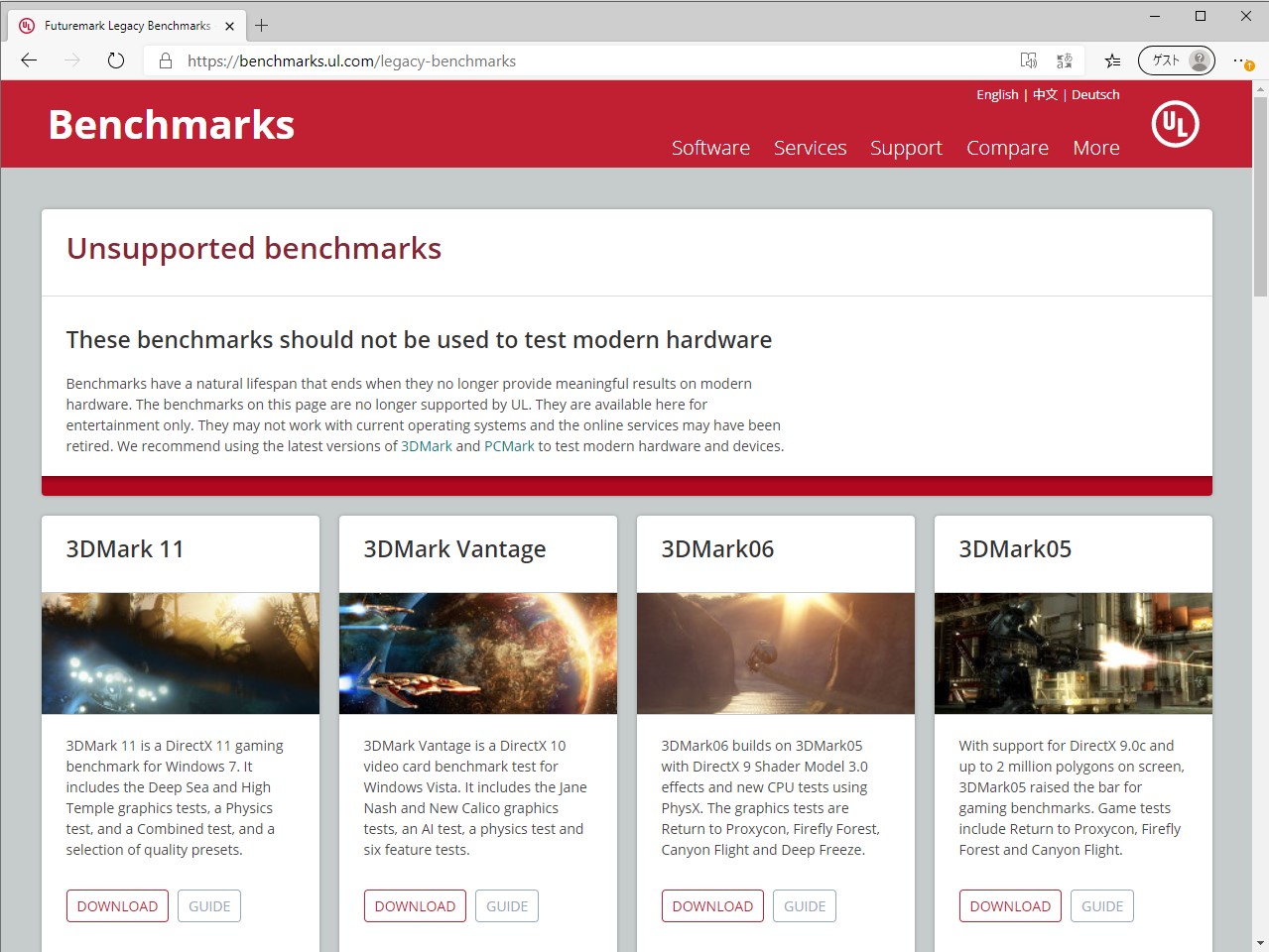Click the UL logo icon
The height and width of the screenshot is (952, 1269).
[1176, 124]
